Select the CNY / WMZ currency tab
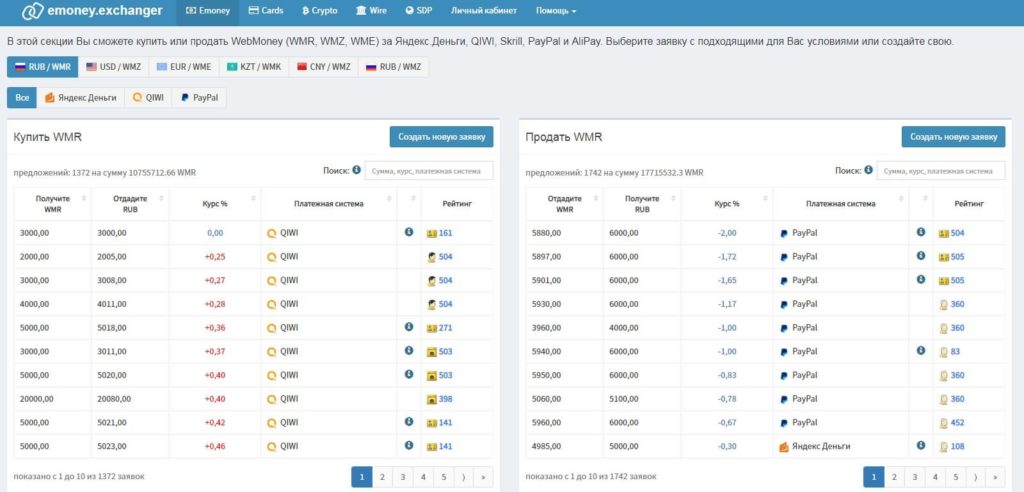The width and height of the screenshot is (1024, 492). click(x=323, y=67)
